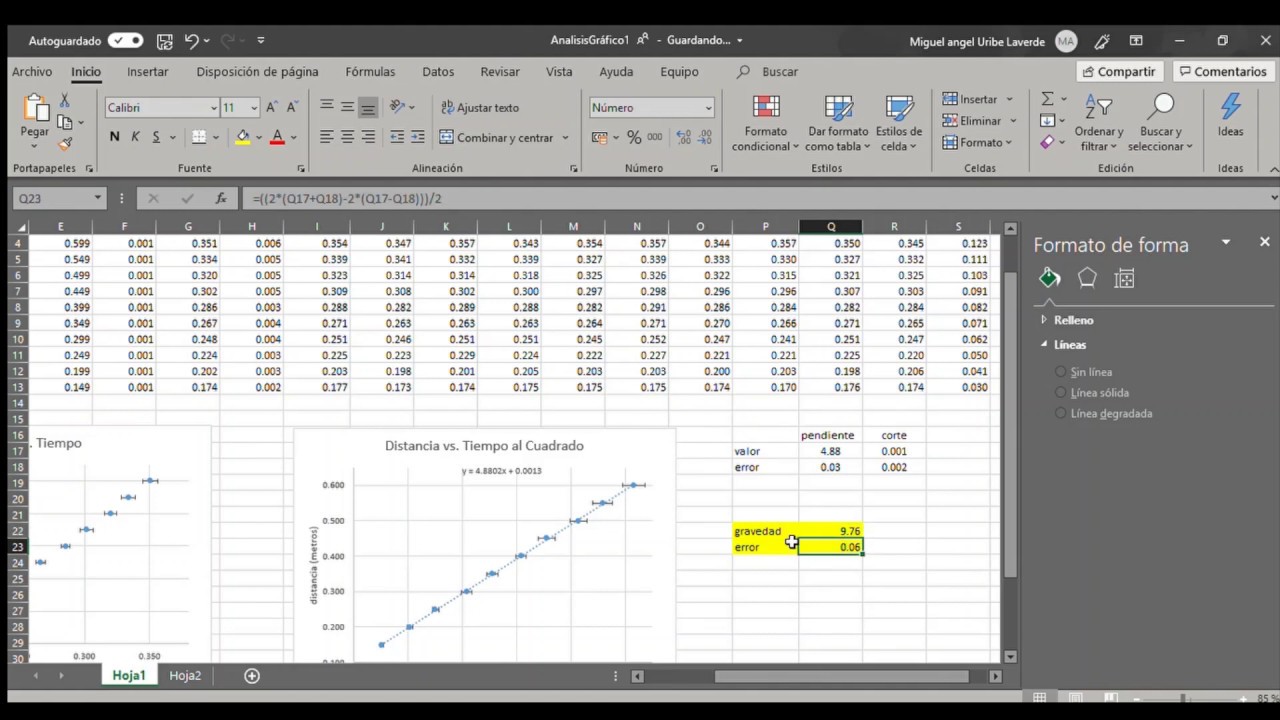The width and height of the screenshot is (1280, 720).
Task: Click the AutoSum sigma icon
Action: click(1047, 99)
